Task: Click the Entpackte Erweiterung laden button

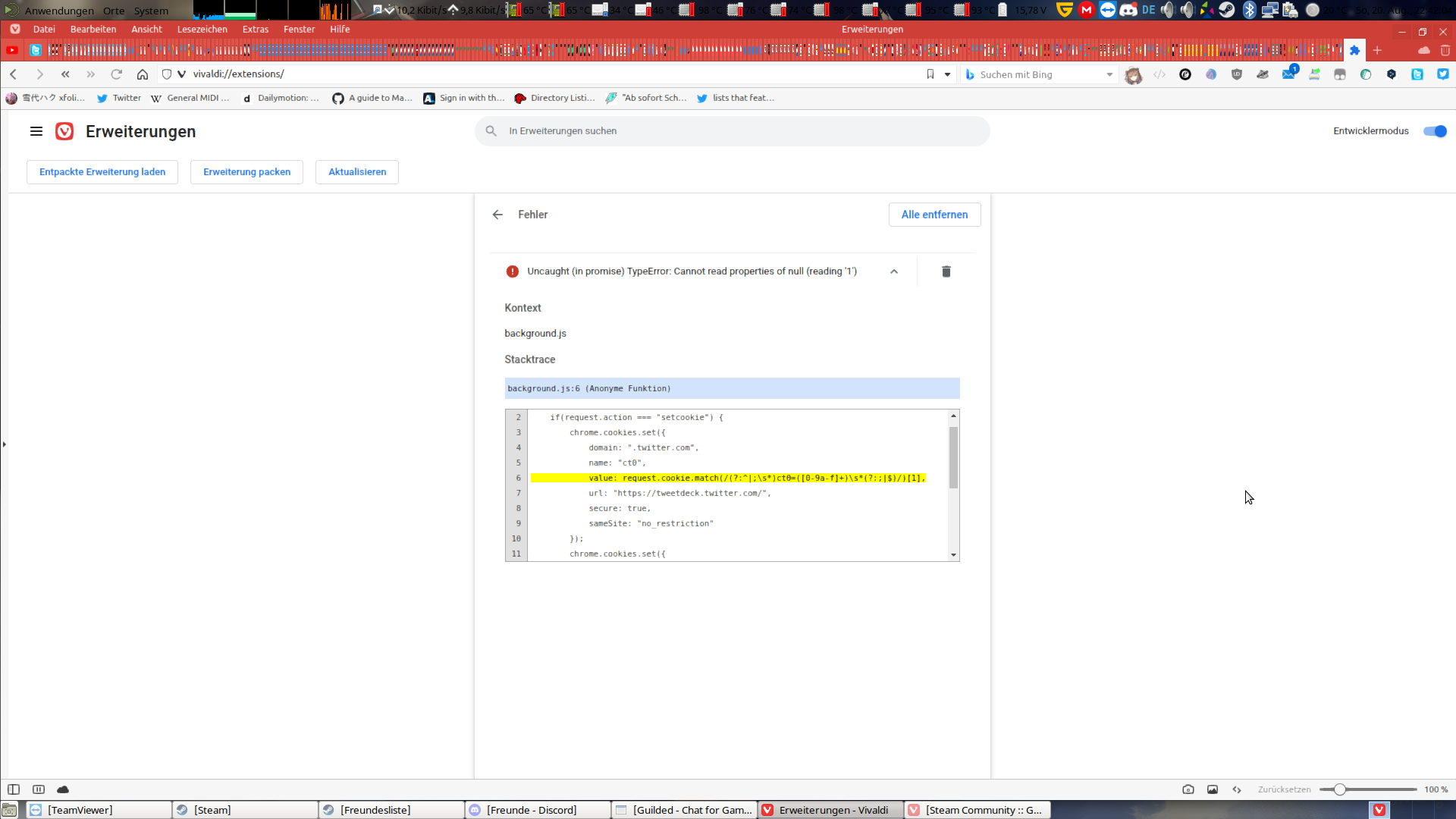Action: click(102, 171)
